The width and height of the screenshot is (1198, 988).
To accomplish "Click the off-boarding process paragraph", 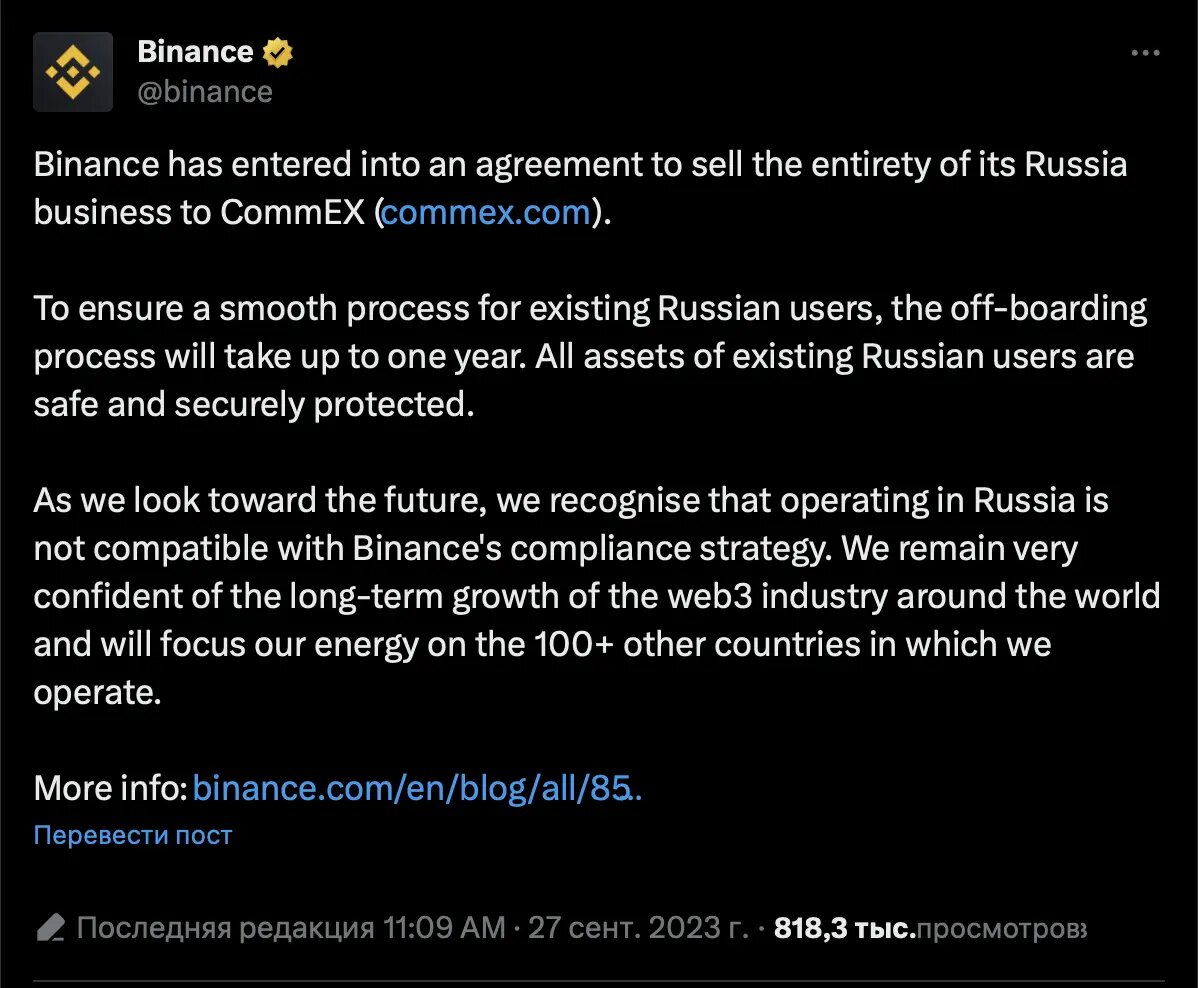I will point(590,356).
